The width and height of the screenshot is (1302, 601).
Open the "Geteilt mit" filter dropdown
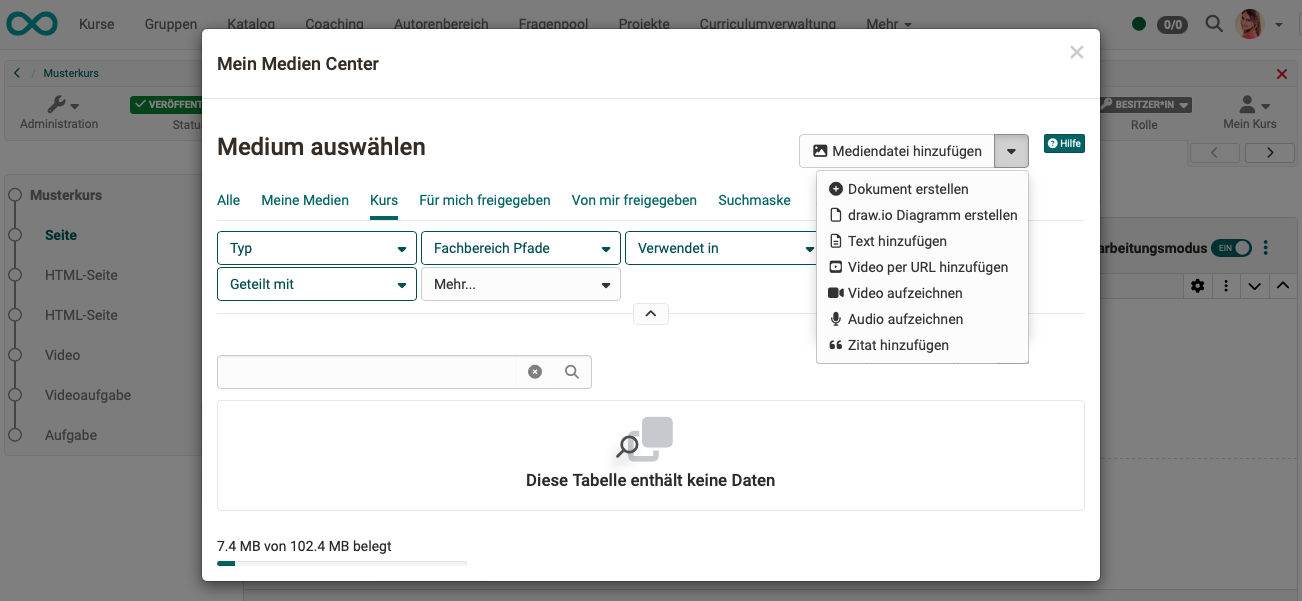click(316, 284)
